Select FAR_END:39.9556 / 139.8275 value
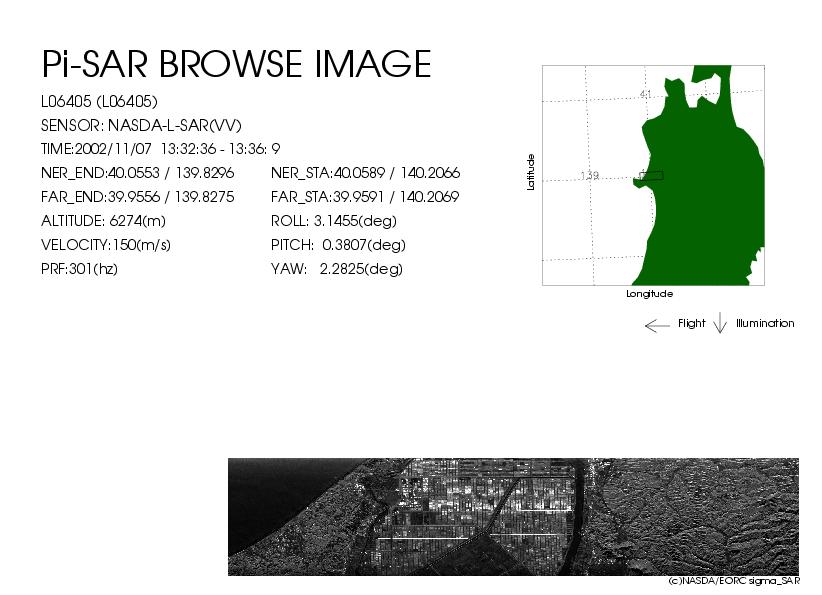The image size is (822, 595). 137,197
